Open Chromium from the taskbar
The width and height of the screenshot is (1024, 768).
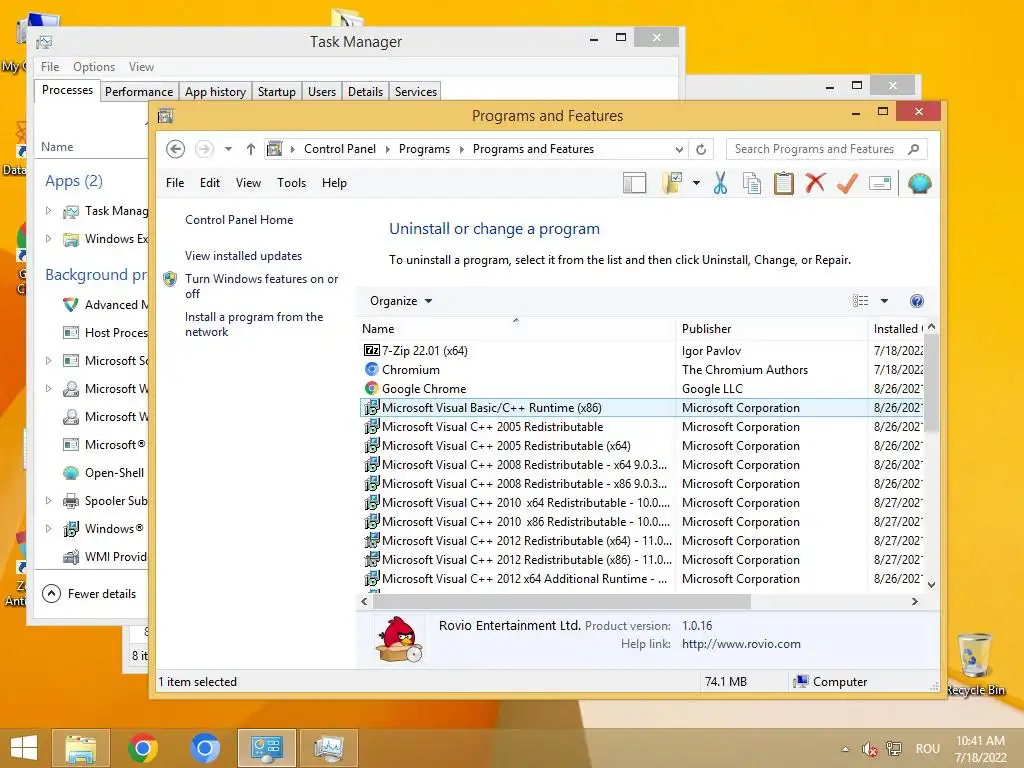tap(204, 748)
